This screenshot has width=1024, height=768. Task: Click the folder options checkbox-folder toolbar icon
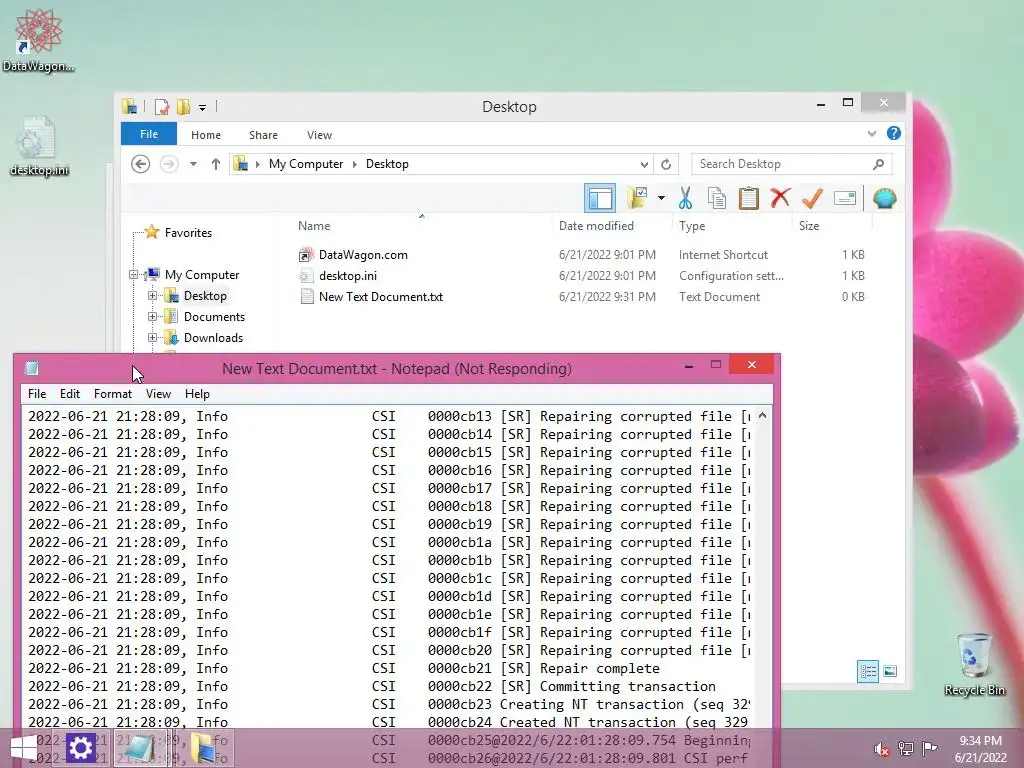pos(637,198)
